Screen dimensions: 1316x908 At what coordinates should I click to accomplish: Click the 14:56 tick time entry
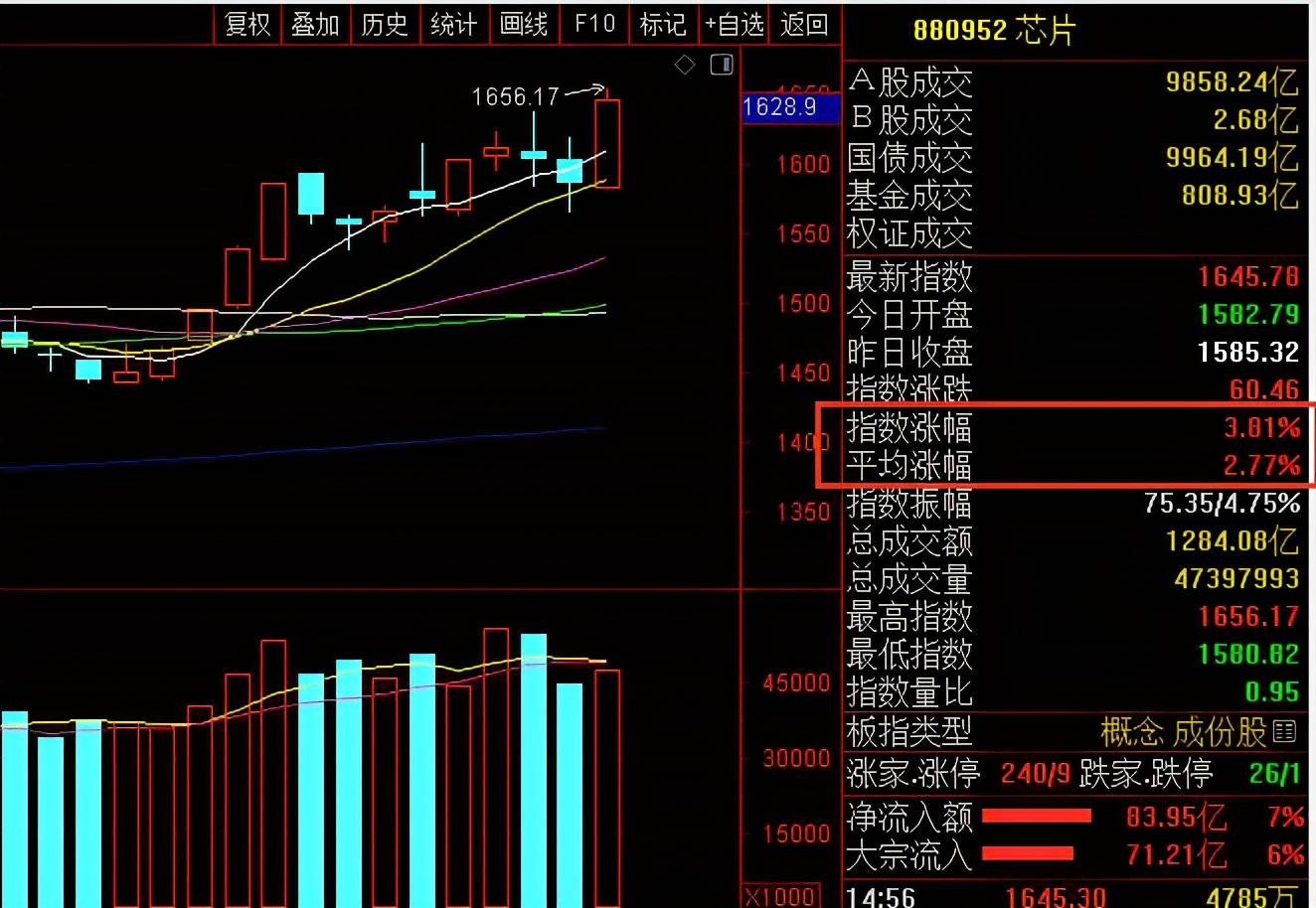(881, 897)
